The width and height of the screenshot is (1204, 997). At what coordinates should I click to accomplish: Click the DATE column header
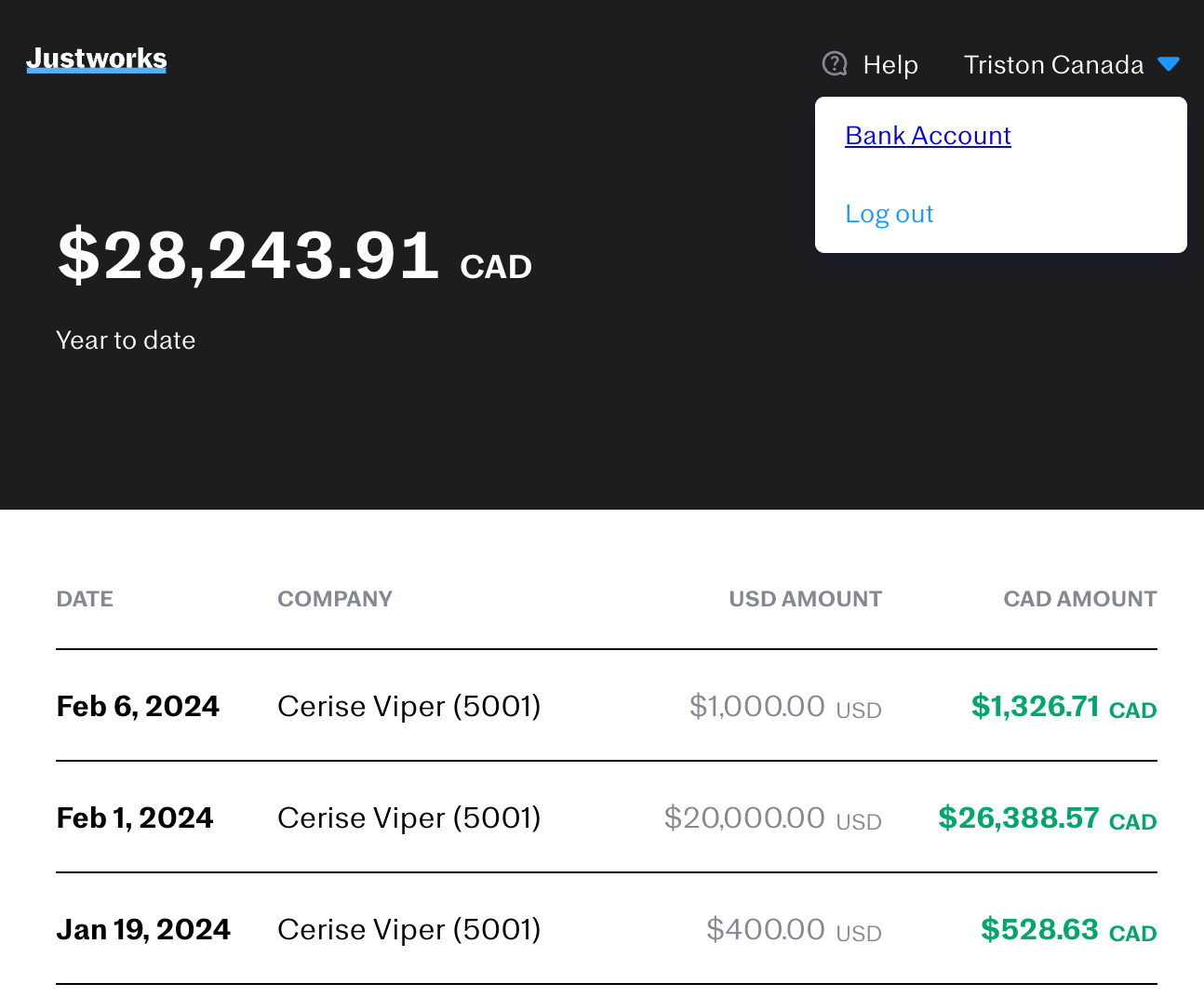pos(85,599)
